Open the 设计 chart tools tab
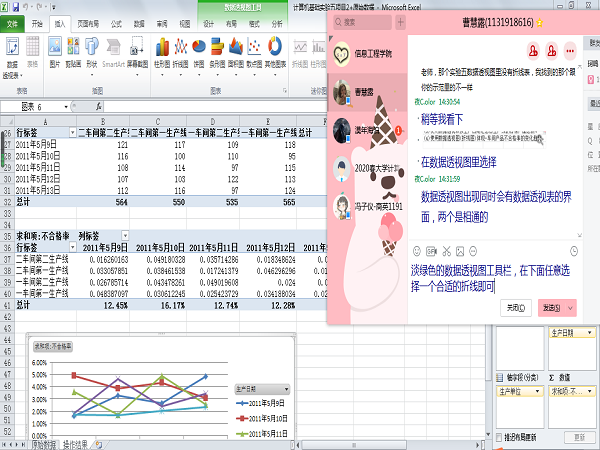 208,20
